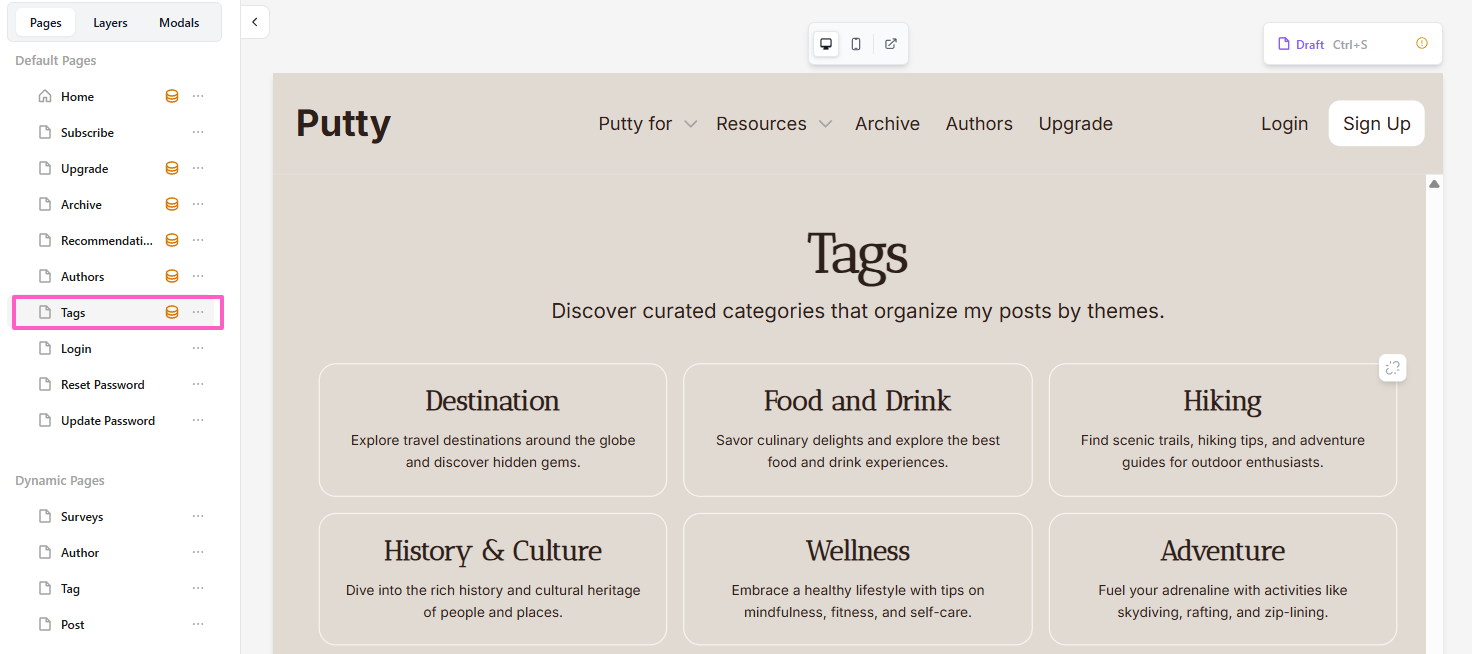Open Authors in site navigation

(x=979, y=124)
